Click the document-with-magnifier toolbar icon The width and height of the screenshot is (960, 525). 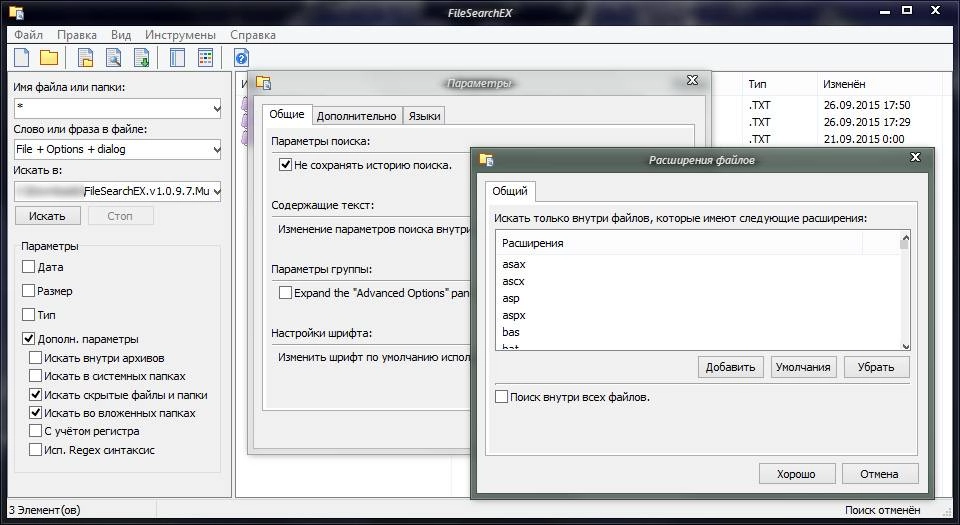tap(114, 58)
